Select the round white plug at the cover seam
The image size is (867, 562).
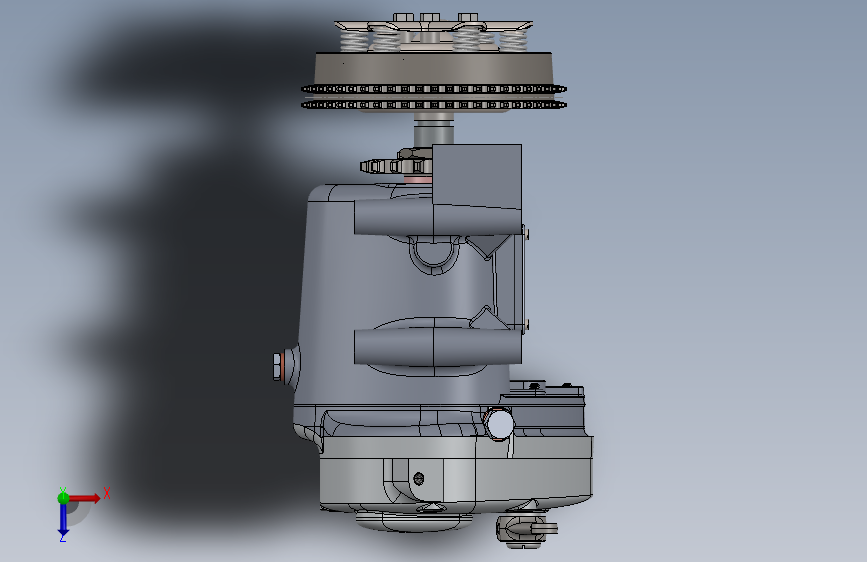(499, 424)
